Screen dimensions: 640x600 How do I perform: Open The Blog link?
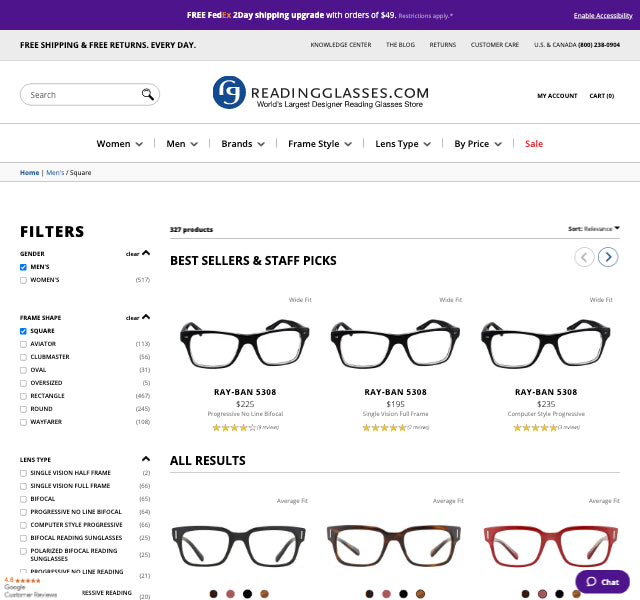tap(400, 44)
